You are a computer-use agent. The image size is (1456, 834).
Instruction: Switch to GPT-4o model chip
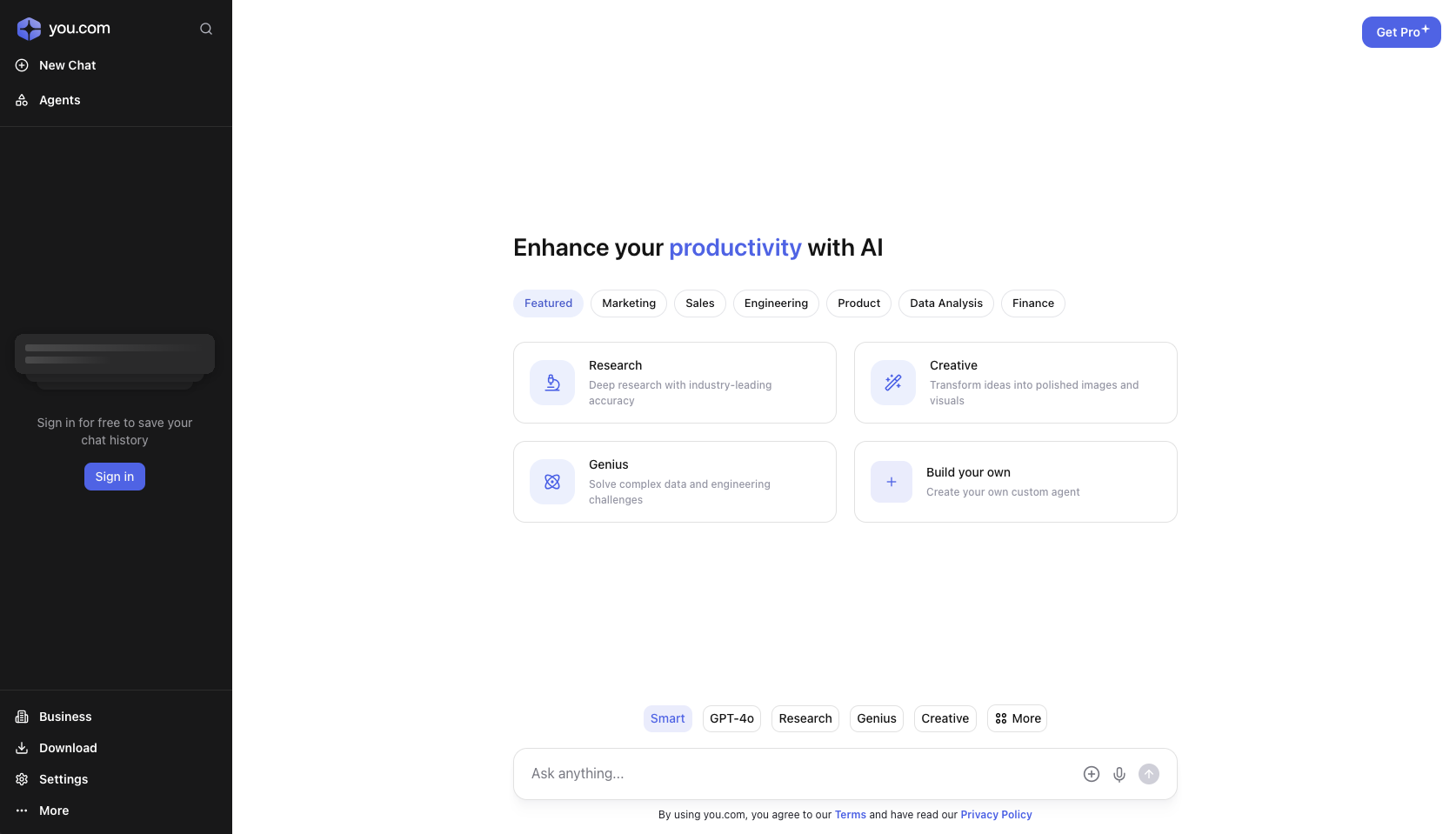click(x=731, y=718)
